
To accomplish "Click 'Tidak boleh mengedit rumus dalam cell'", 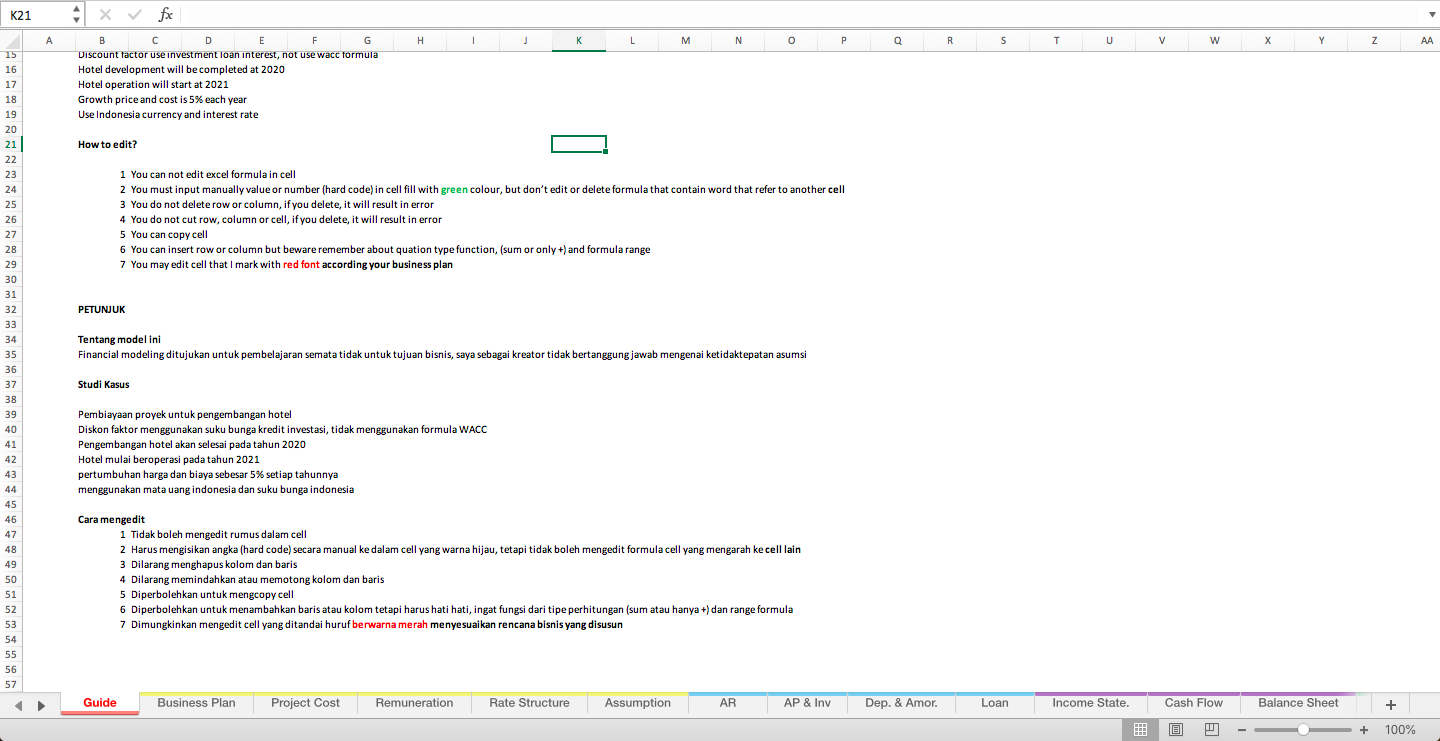I will [x=219, y=534].
